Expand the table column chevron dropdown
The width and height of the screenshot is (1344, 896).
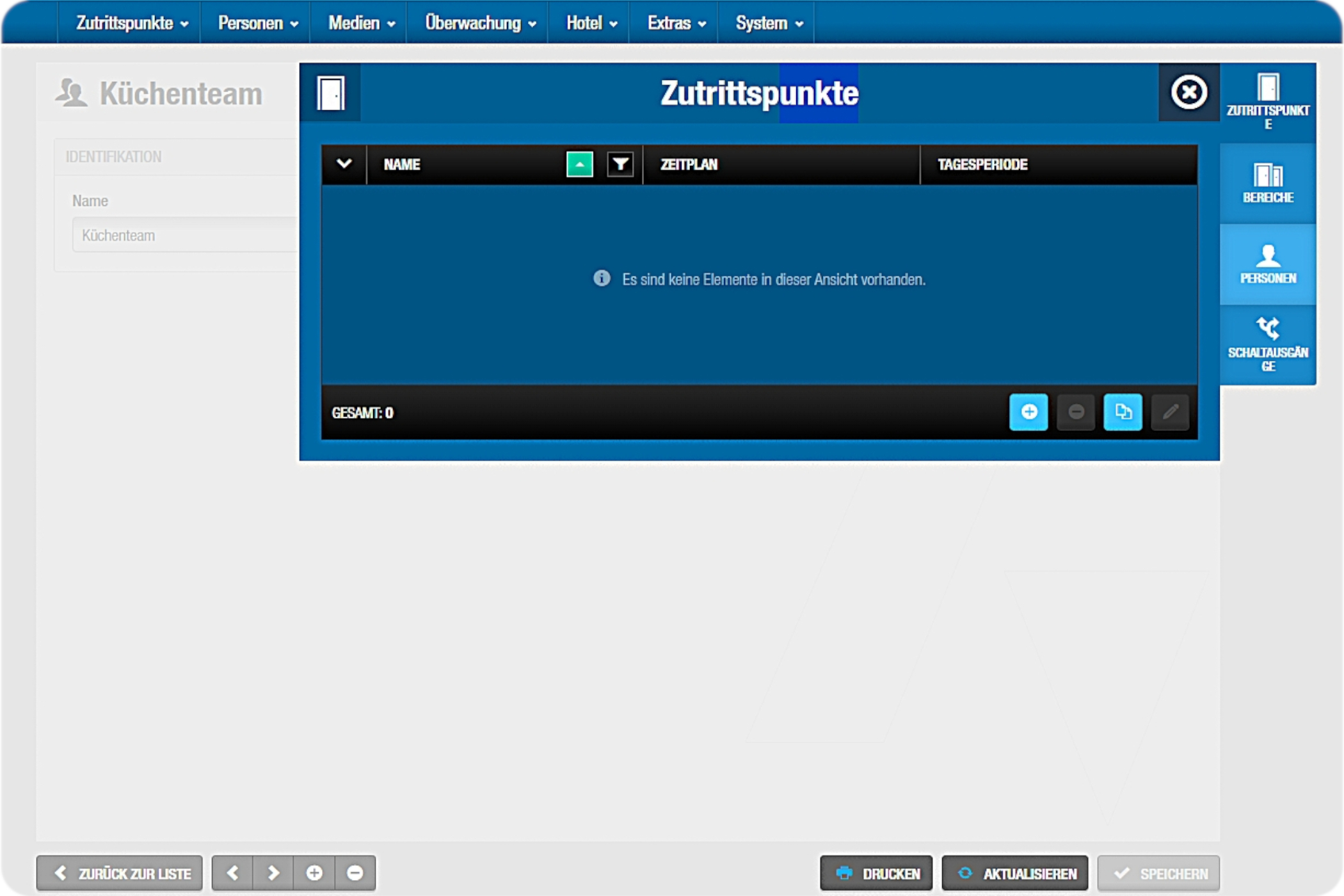click(x=344, y=164)
